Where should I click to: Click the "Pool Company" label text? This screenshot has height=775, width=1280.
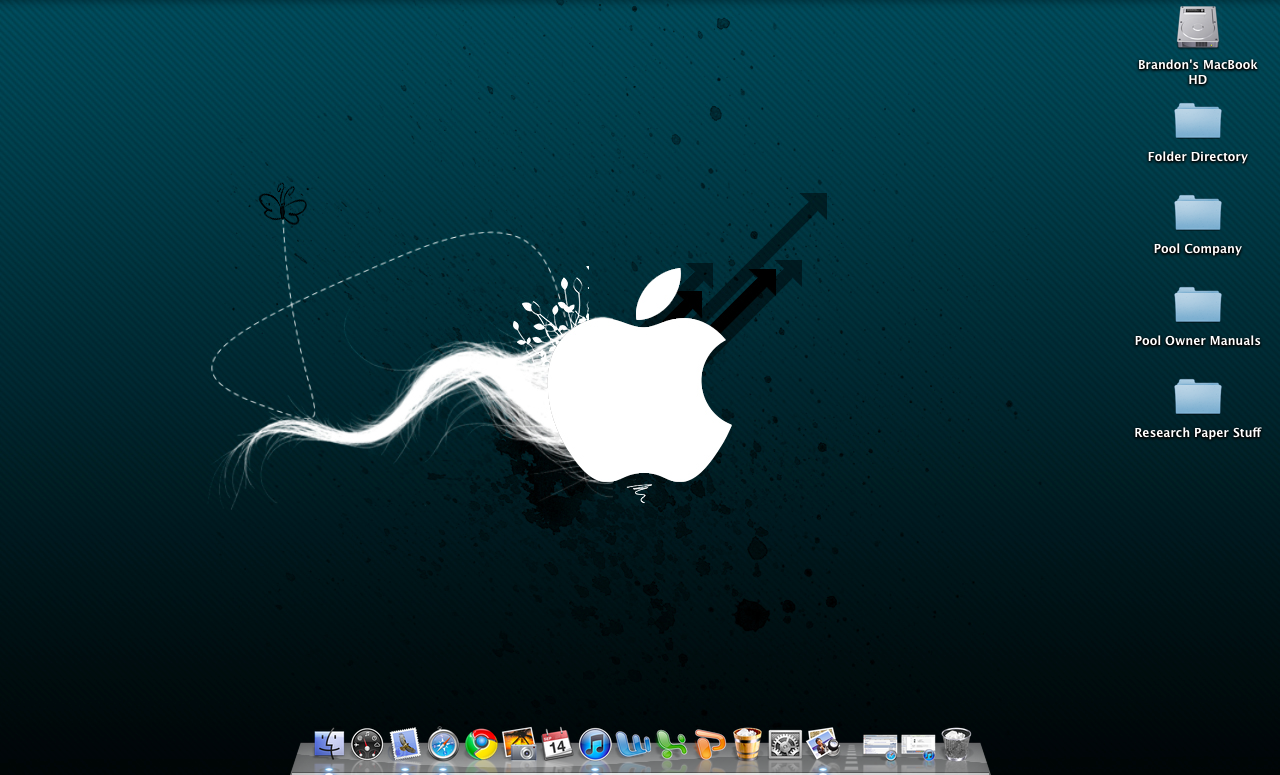point(1197,249)
